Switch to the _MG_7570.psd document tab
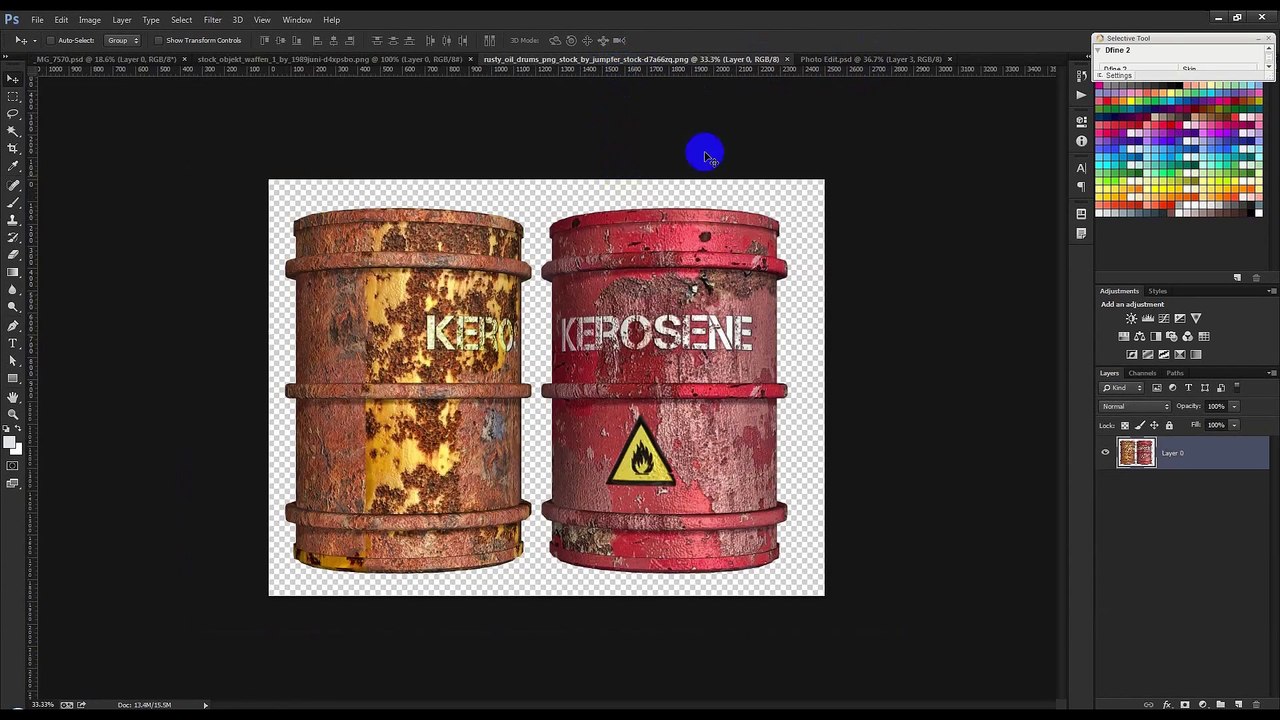Image resolution: width=1280 pixels, height=720 pixels. (106, 59)
